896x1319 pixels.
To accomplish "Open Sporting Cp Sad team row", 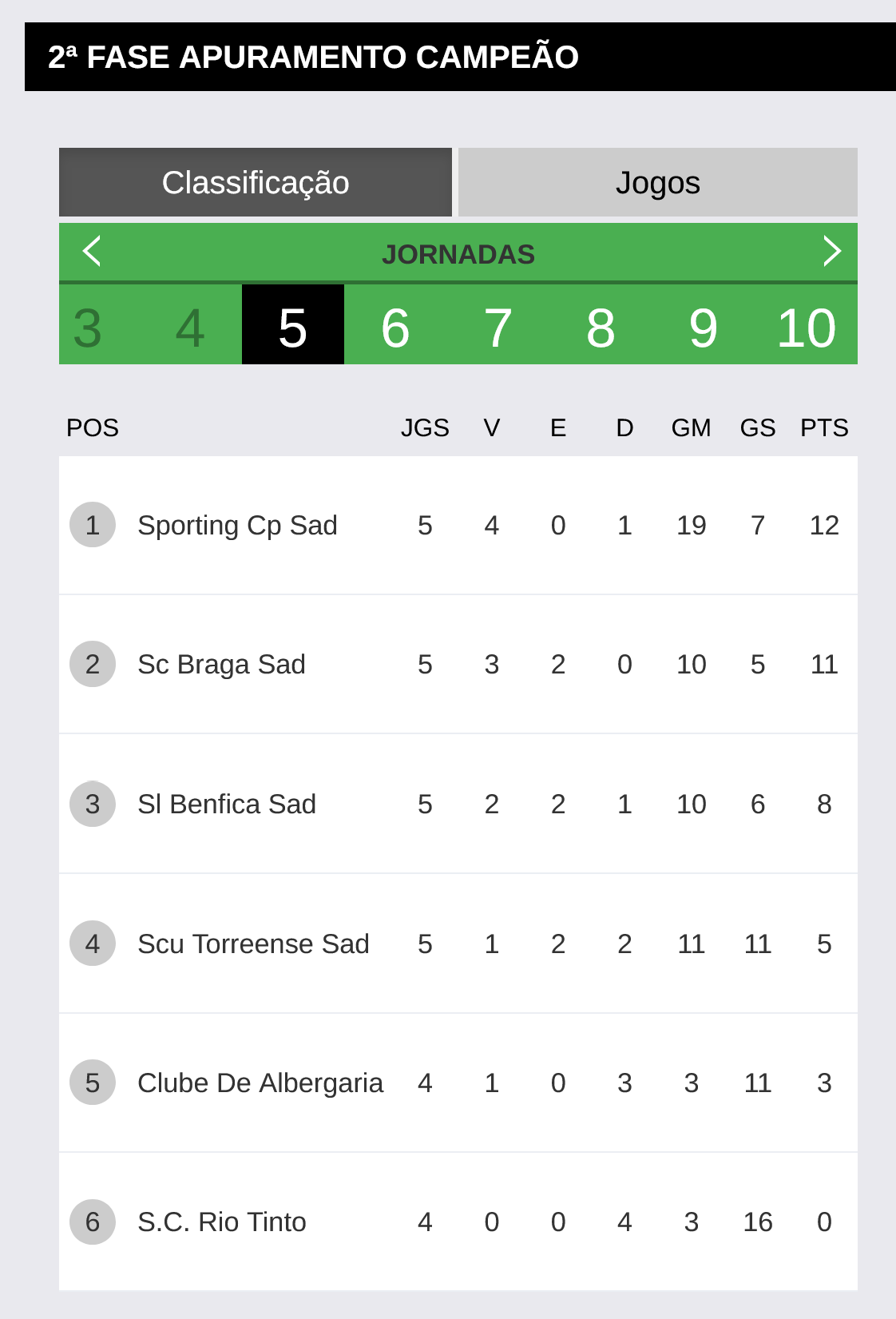I will tap(237, 526).
